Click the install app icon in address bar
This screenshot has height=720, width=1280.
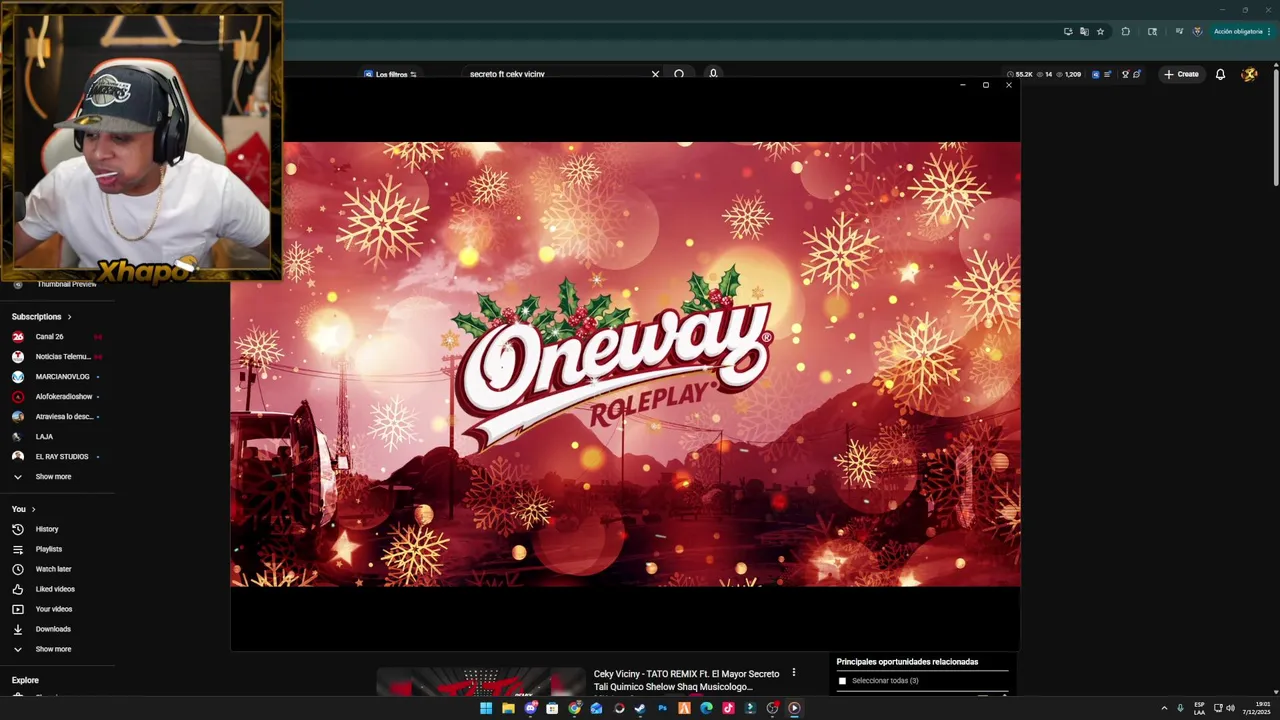click(x=1068, y=31)
